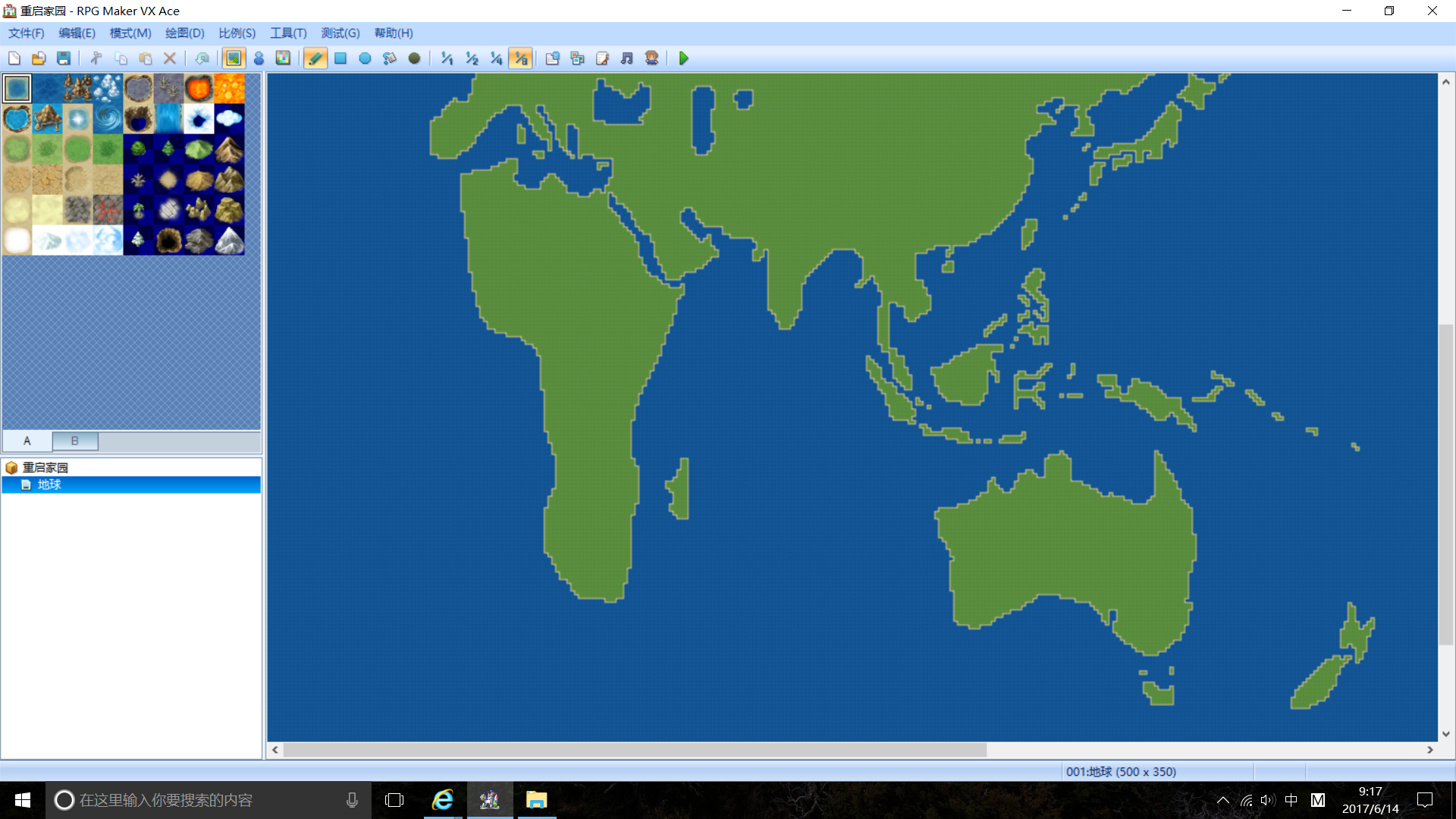Open the Script Editor
The image size is (1456, 819).
click(x=602, y=58)
